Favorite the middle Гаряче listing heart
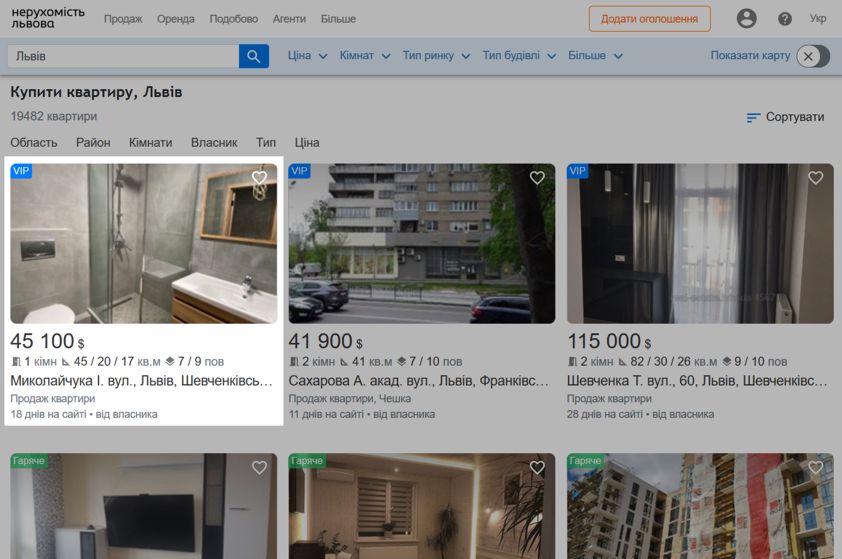Image resolution: width=842 pixels, height=559 pixels. coord(537,467)
